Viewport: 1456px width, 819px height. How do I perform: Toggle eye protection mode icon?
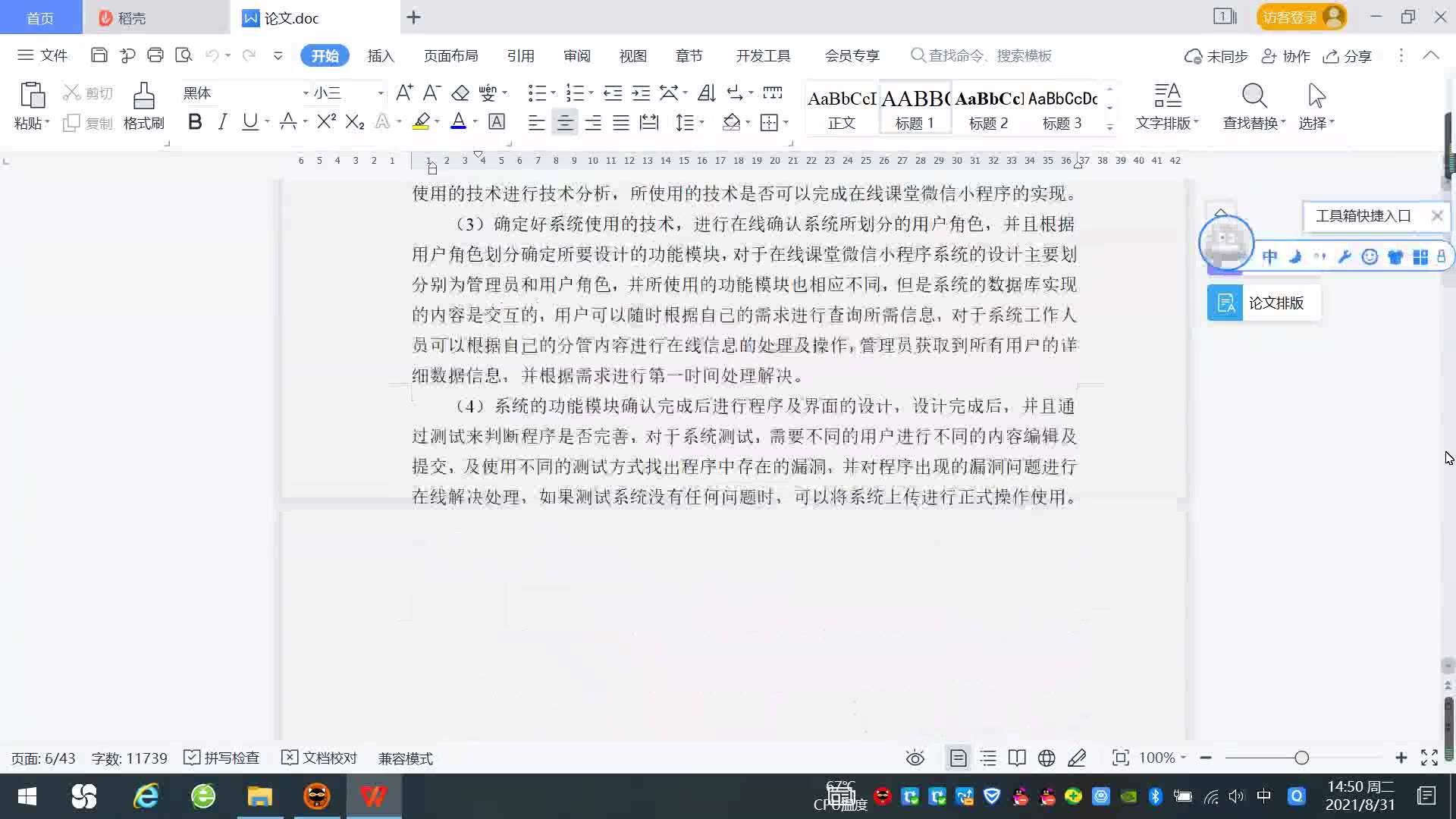(x=915, y=758)
